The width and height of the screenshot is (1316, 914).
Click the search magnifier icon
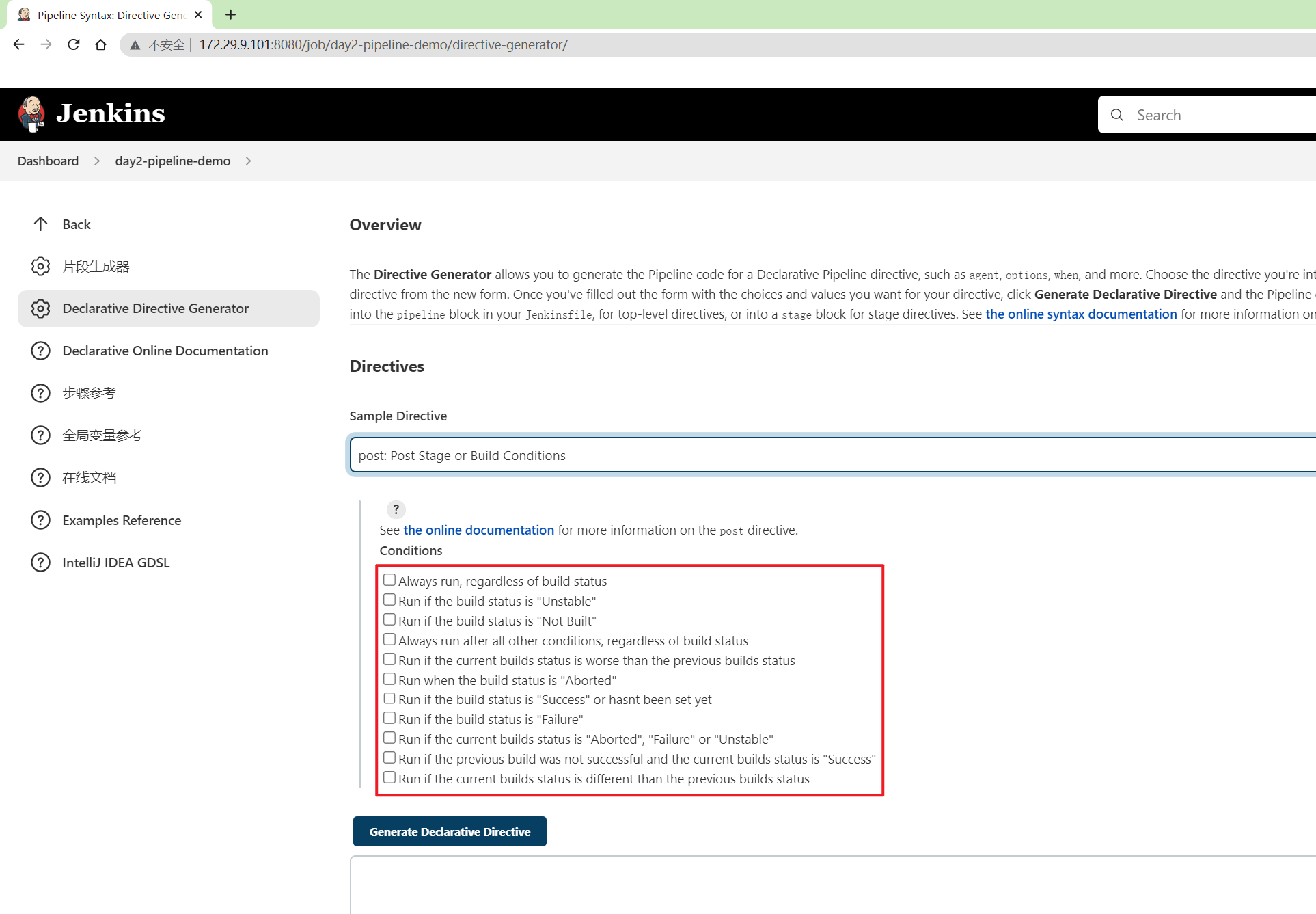[1117, 115]
